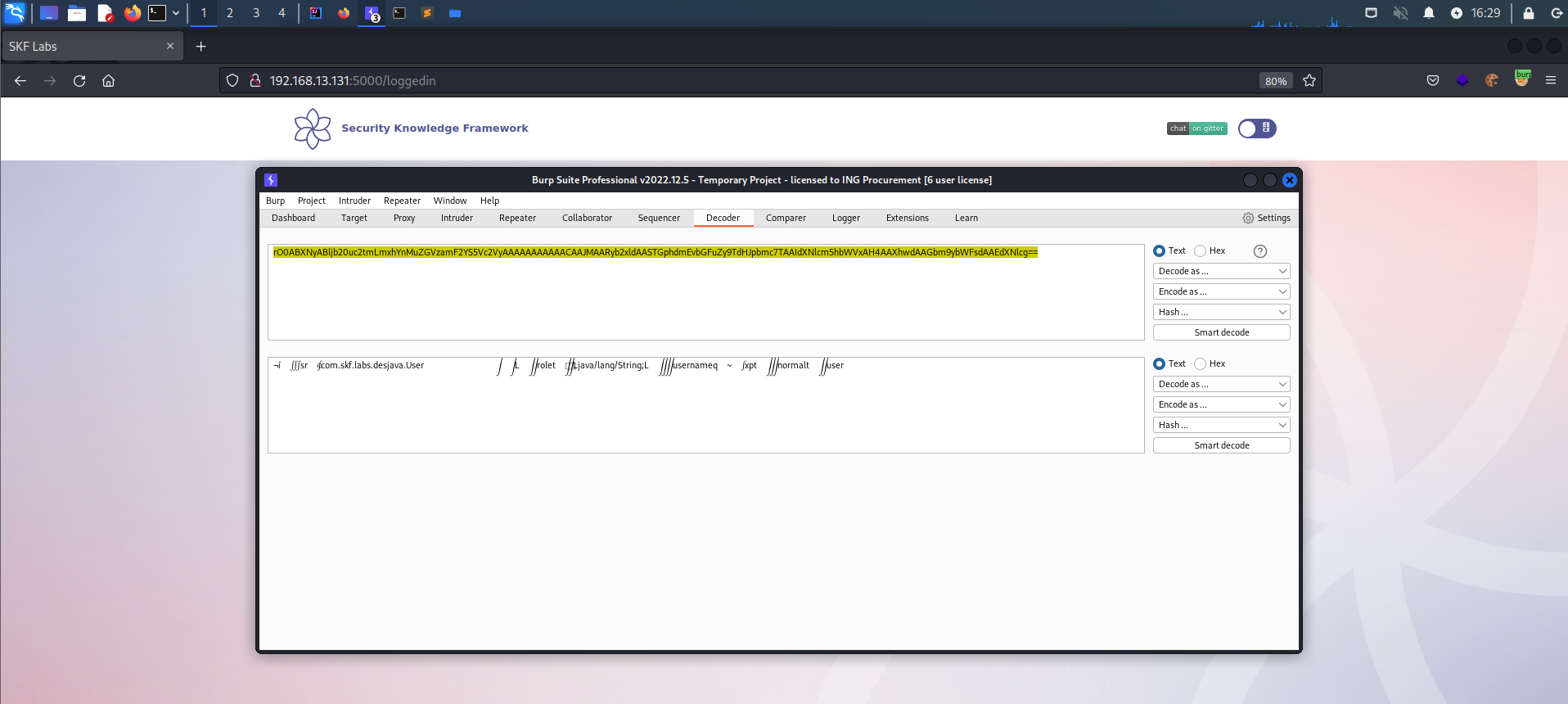
Task: Expand the bottom 'Encode as ...' dropdown
Action: pos(1222,404)
